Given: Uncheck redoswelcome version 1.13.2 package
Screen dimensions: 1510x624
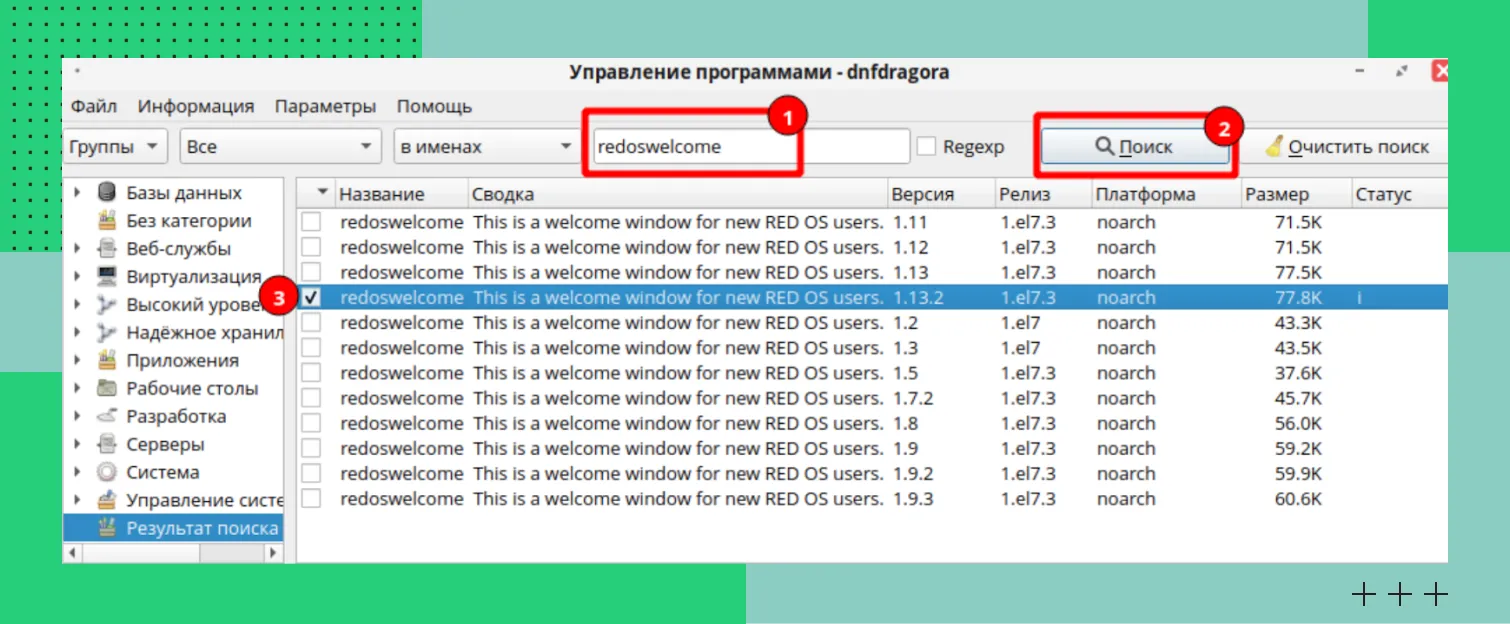Looking at the screenshot, I should click(312, 297).
